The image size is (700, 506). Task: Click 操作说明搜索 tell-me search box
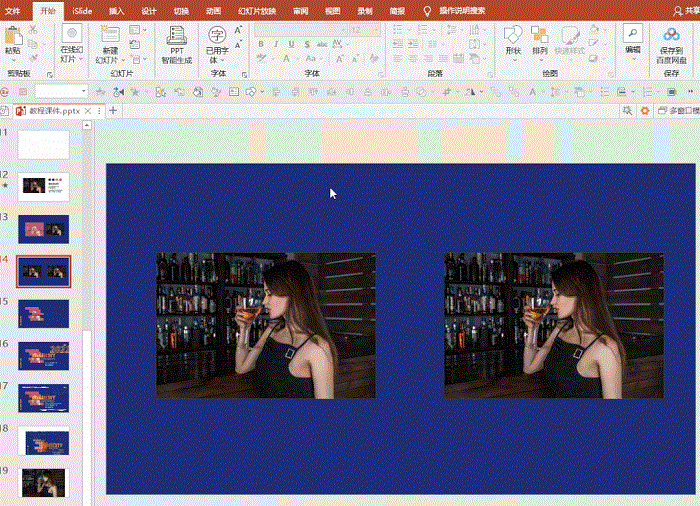462,11
